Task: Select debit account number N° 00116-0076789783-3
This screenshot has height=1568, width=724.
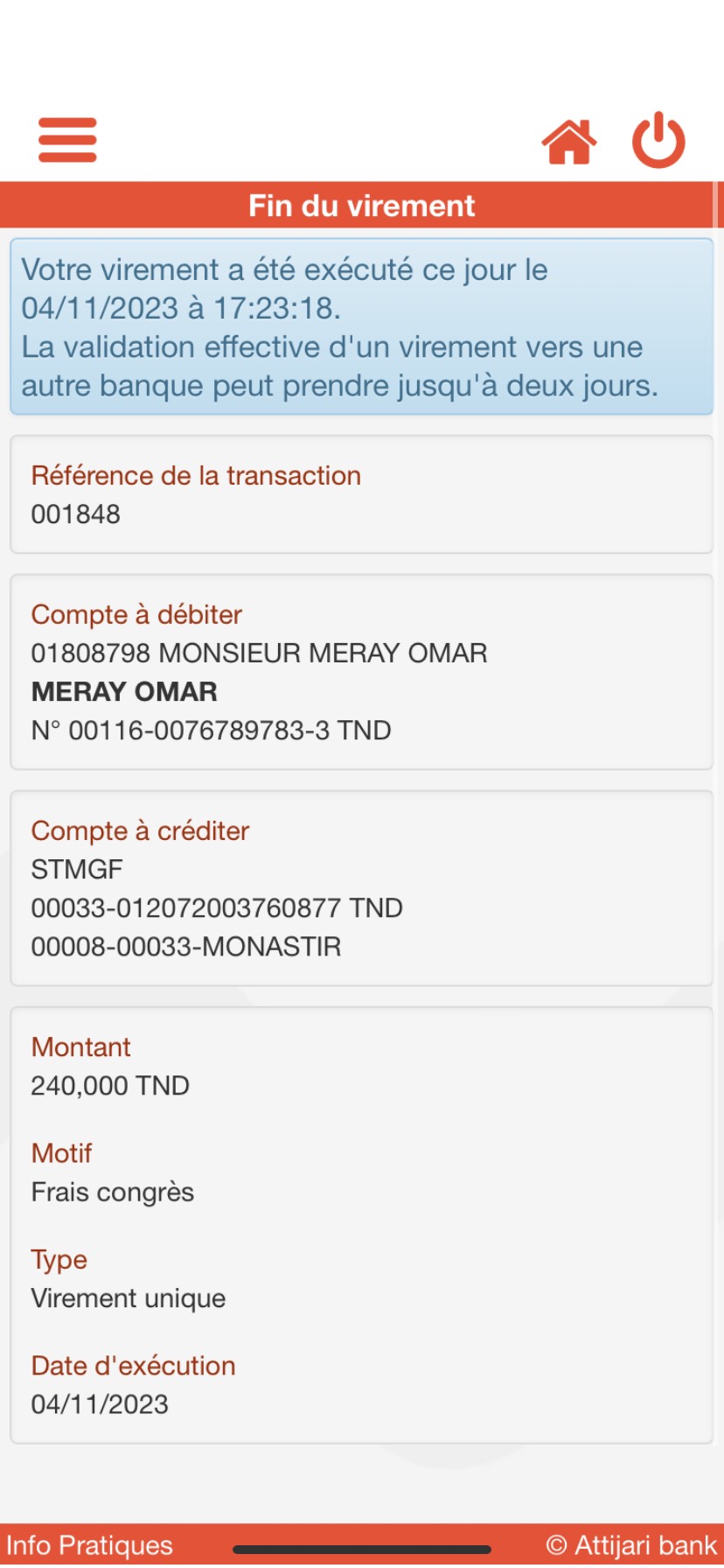Action: click(x=211, y=731)
